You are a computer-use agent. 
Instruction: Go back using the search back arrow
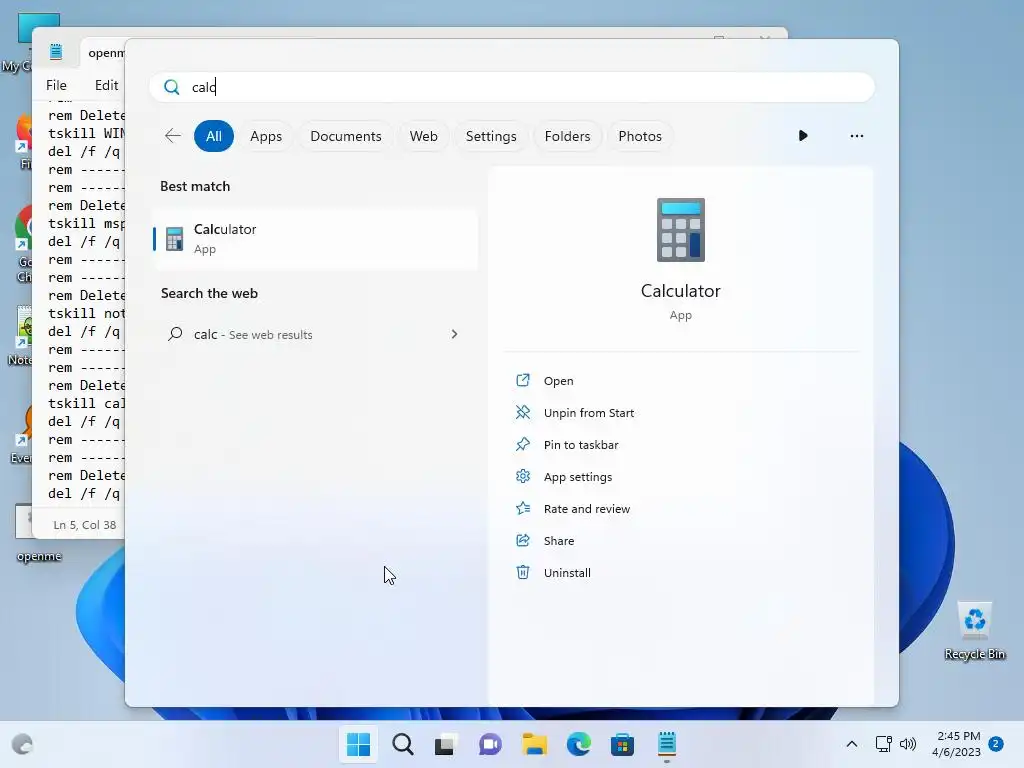click(172, 136)
